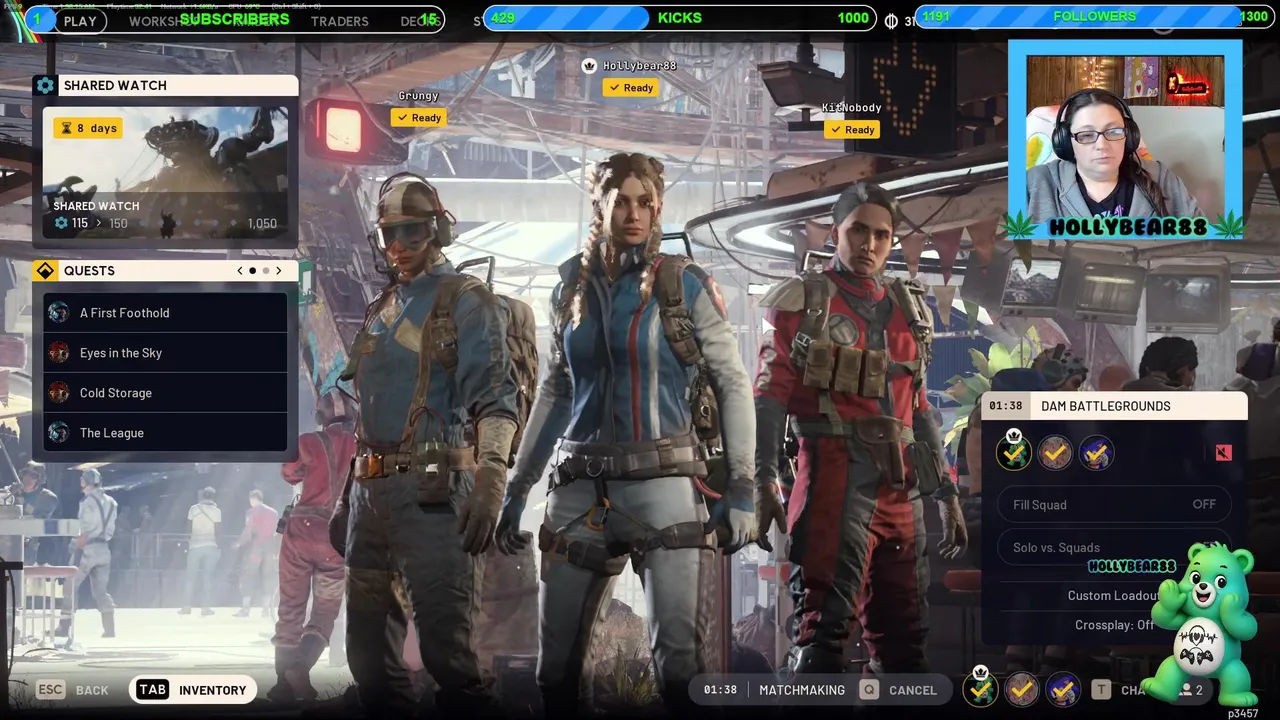Cancel matchmaking with the CANCEL button
This screenshot has height=720, width=1280.
(x=898, y=690)
